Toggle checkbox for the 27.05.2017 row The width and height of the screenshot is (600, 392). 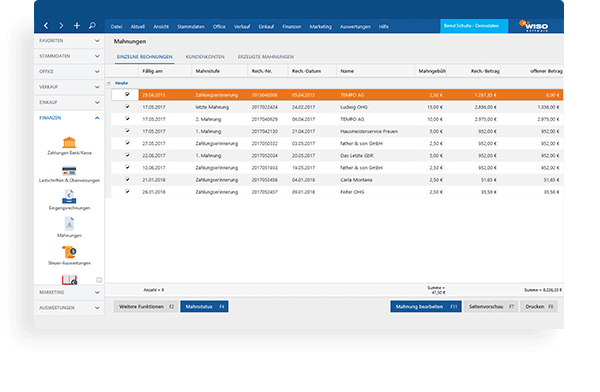(x=127, y=143)
